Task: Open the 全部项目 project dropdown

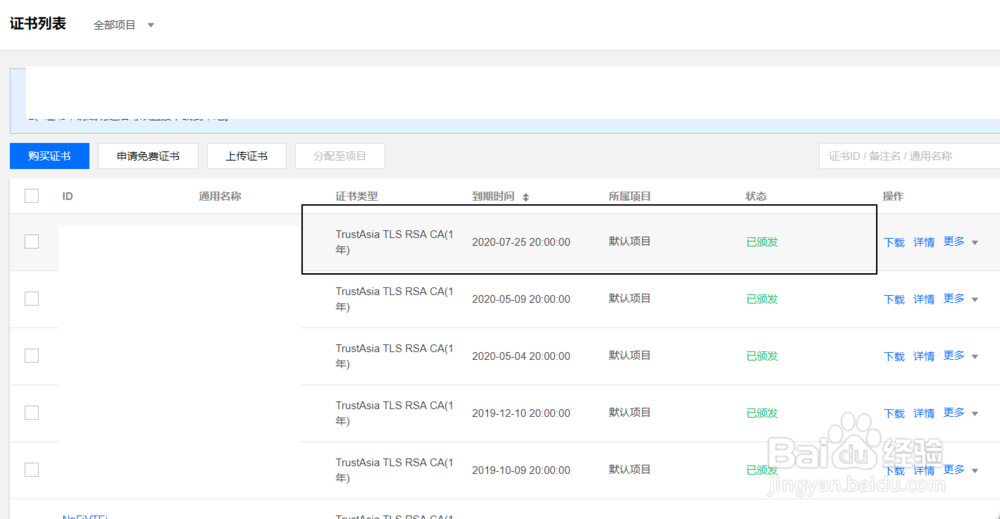Action: (124, 25)
